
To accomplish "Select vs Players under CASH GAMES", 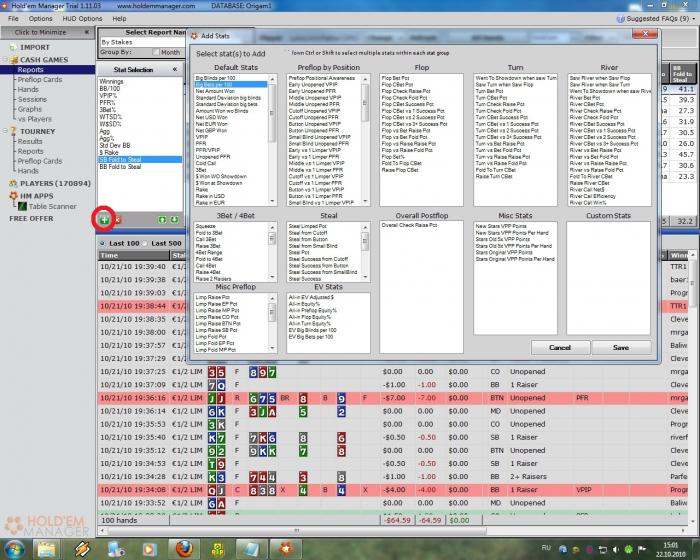I will pyautogui.click(x=35, y=119).
